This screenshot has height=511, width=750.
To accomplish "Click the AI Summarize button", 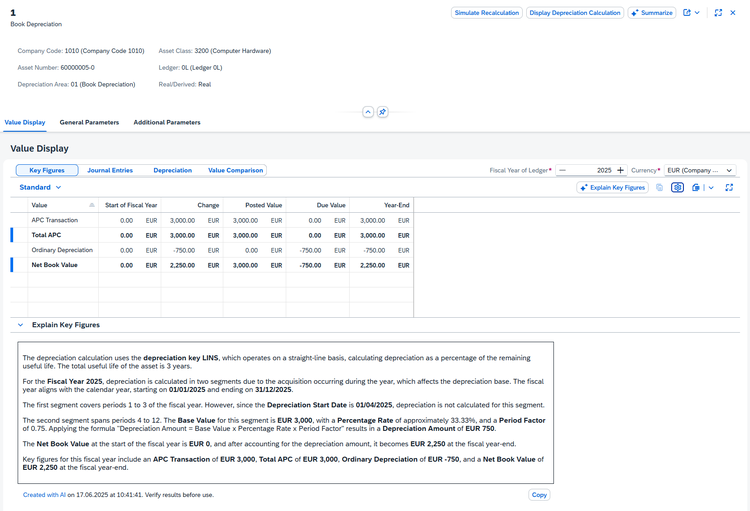I will coord(651,13).
